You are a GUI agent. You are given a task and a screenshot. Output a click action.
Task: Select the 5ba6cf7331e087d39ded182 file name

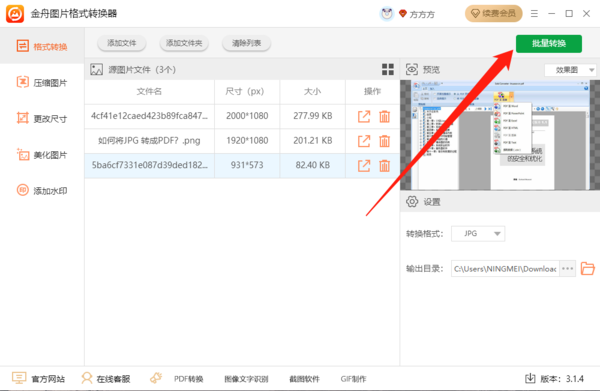tap(149, 165)
